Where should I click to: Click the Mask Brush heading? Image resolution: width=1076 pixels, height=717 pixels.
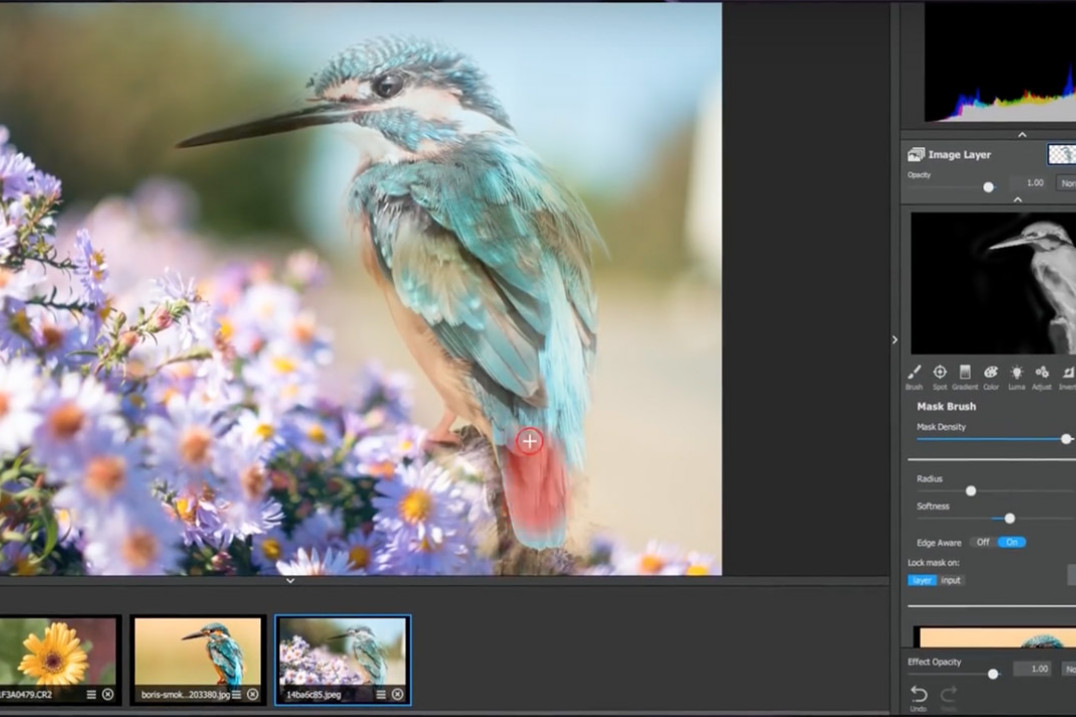[946, 406]
